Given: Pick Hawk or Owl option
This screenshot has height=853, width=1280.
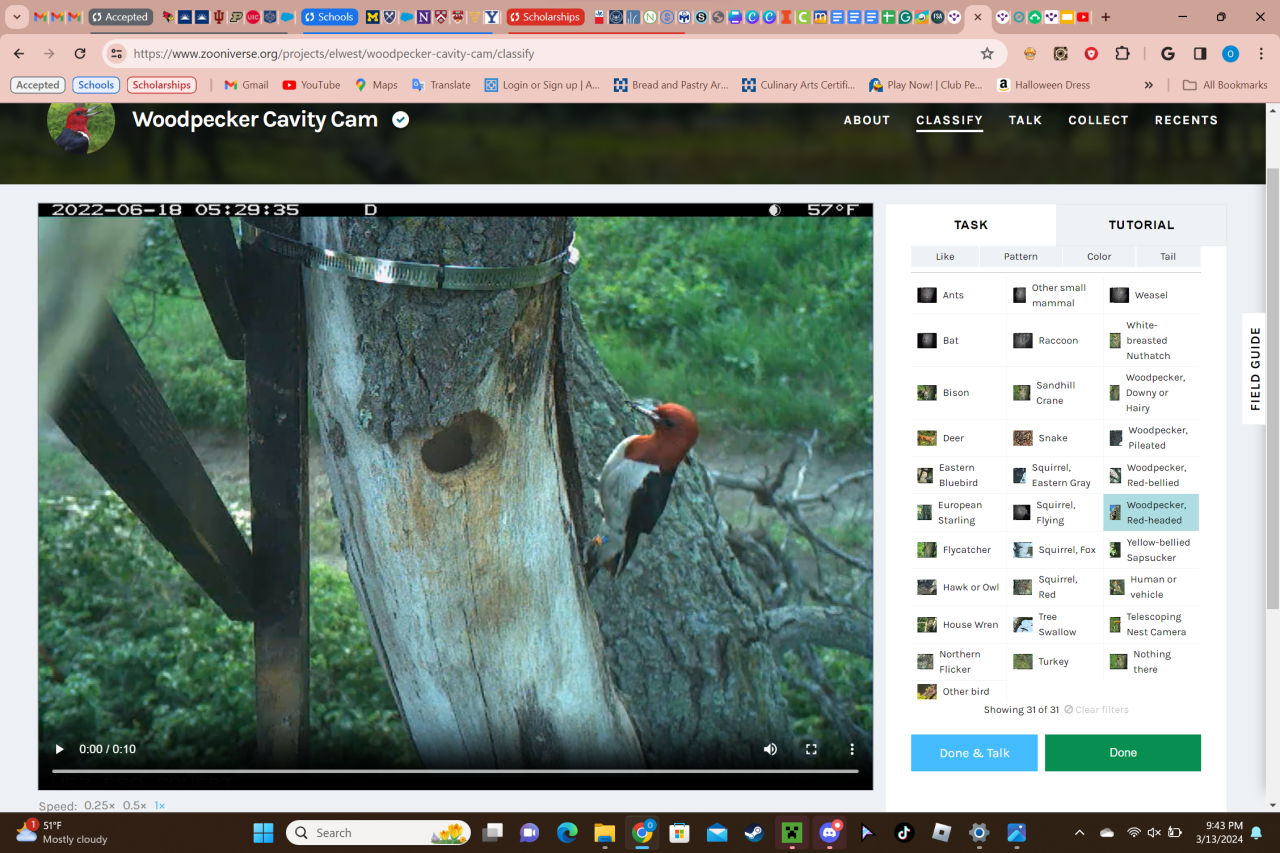Looking at the screenshot, I should pos(958,587).
